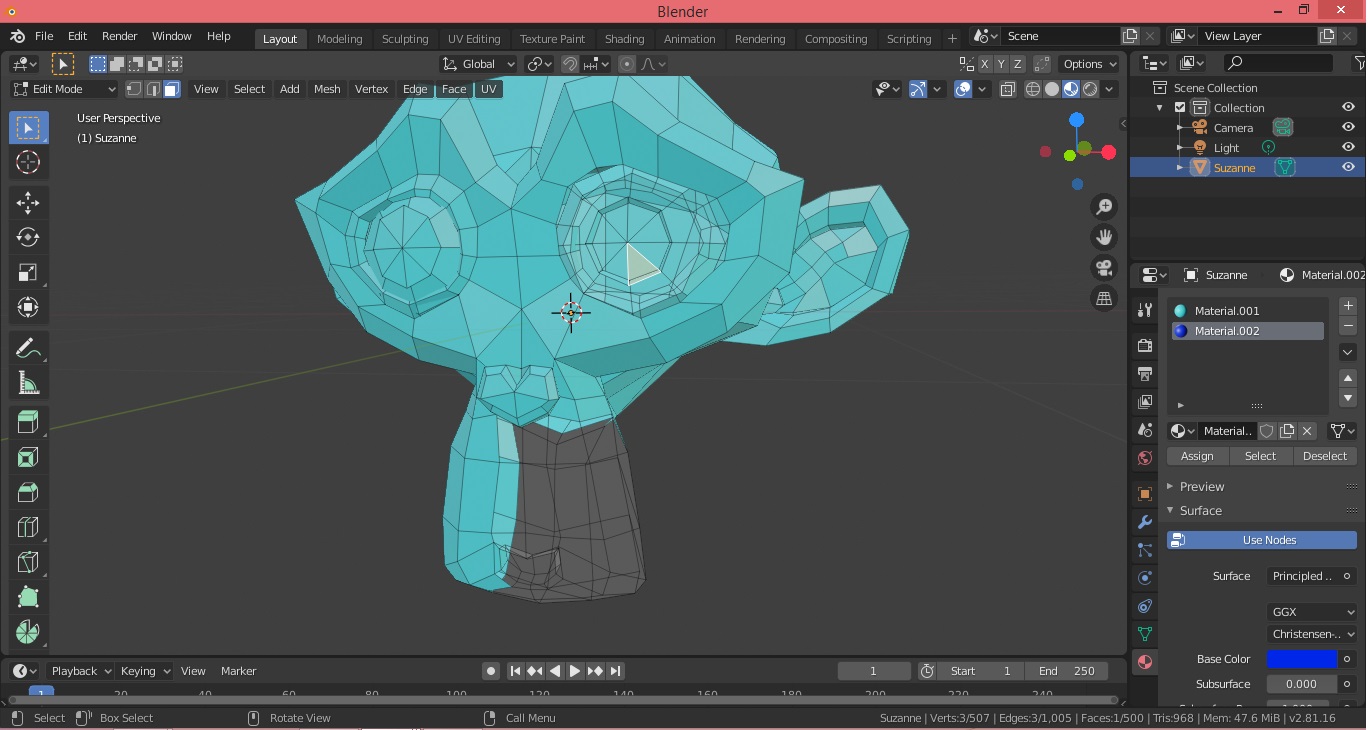The width and height of the screenshot is (1368, 730).
Task: Toggle X axis mirror
Action: pos(985,64)
